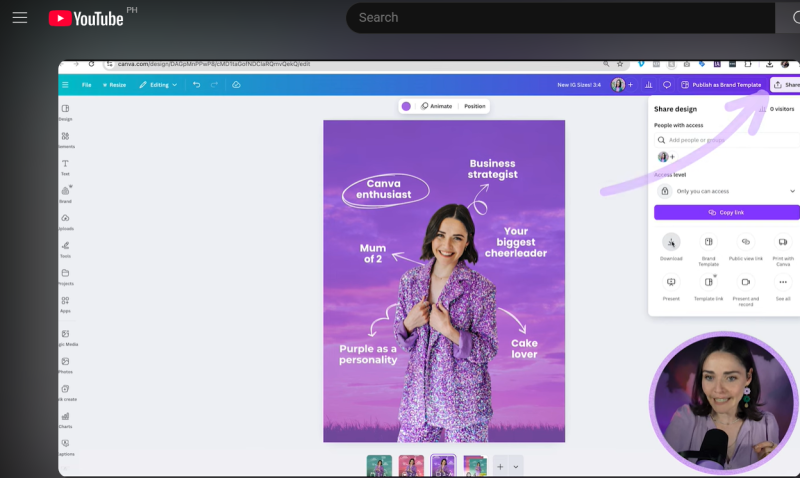800x478 pixels.
Task: Open the Brand panel
Action: pos(65,194)
